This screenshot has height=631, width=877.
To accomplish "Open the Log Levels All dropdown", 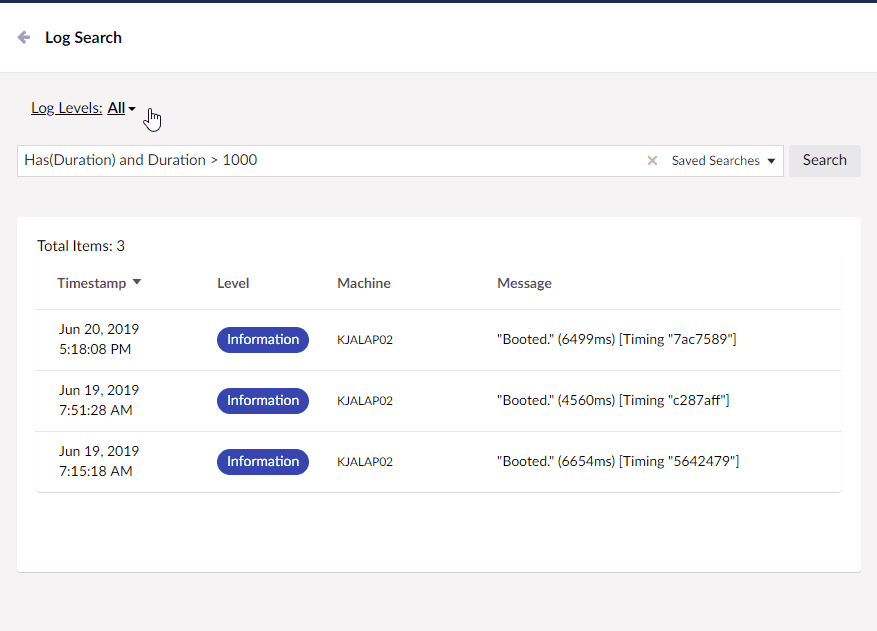I will pos(119,108).
